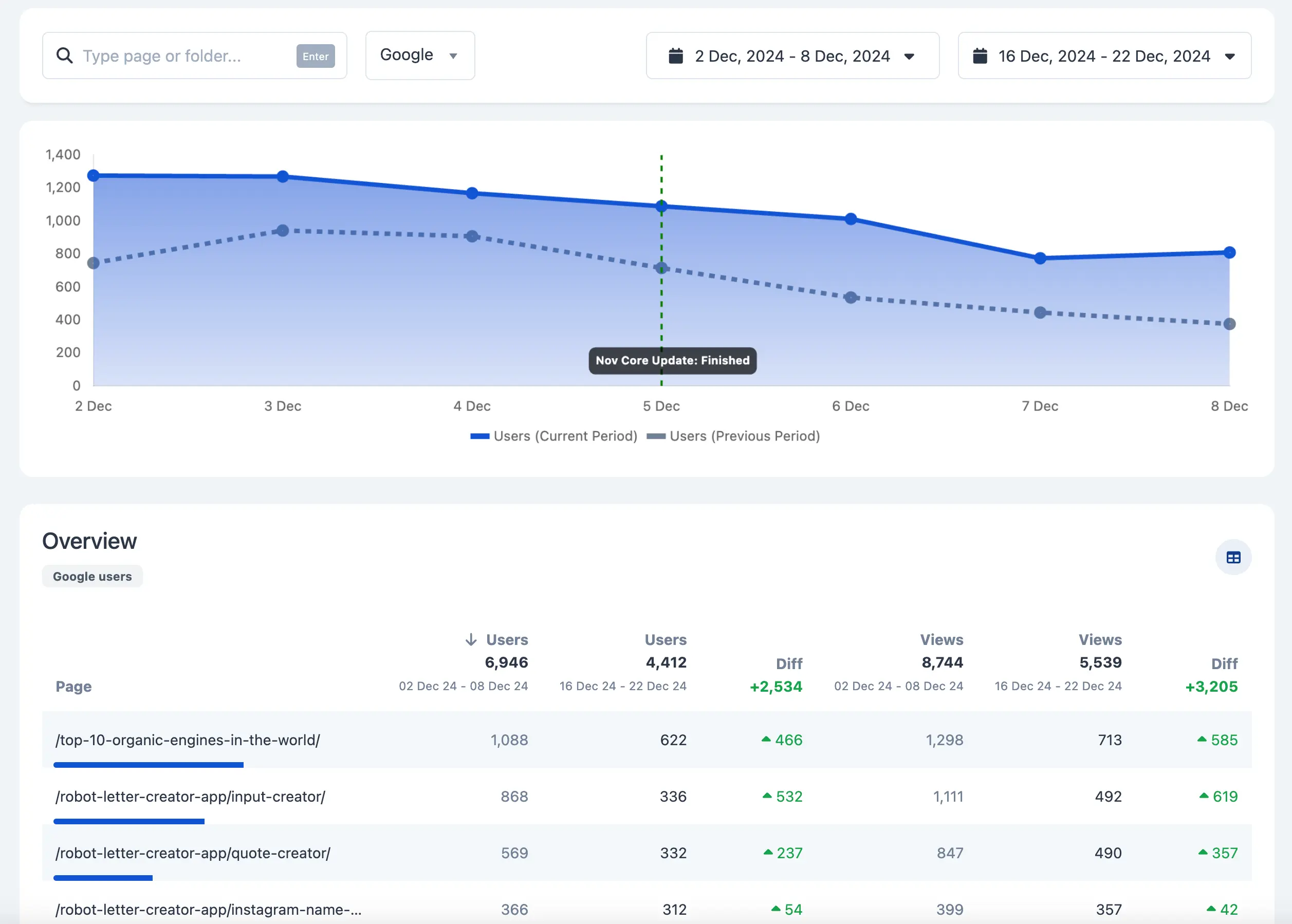Click green up arrow next to 466
The image size is (1292, 924).
click(x=766, y=739)
